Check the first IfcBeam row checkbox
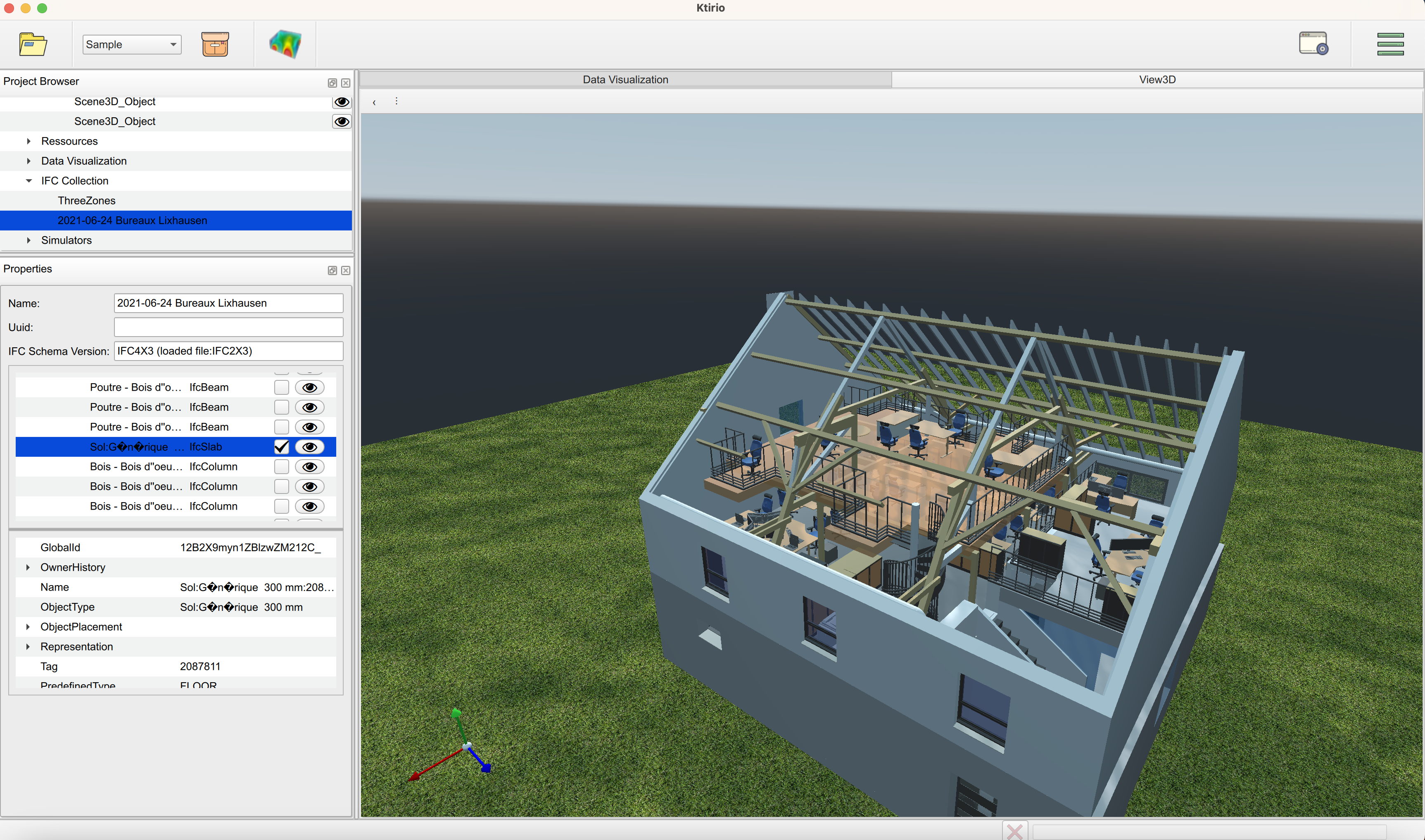Viewport: 1425px width, 840px height. 281,387
